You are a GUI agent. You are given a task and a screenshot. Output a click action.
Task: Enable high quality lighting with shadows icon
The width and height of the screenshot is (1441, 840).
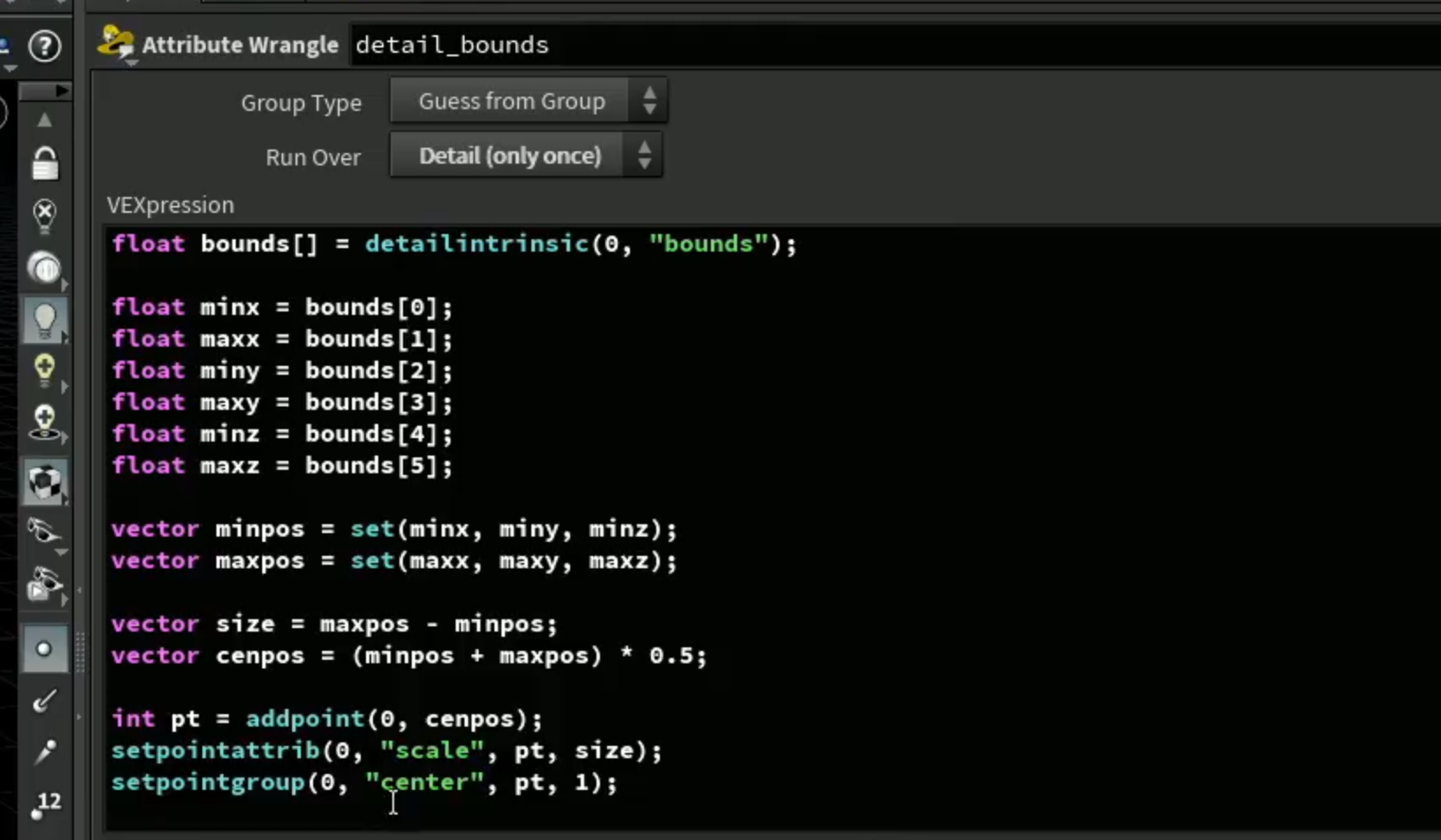tap(45, 422)
